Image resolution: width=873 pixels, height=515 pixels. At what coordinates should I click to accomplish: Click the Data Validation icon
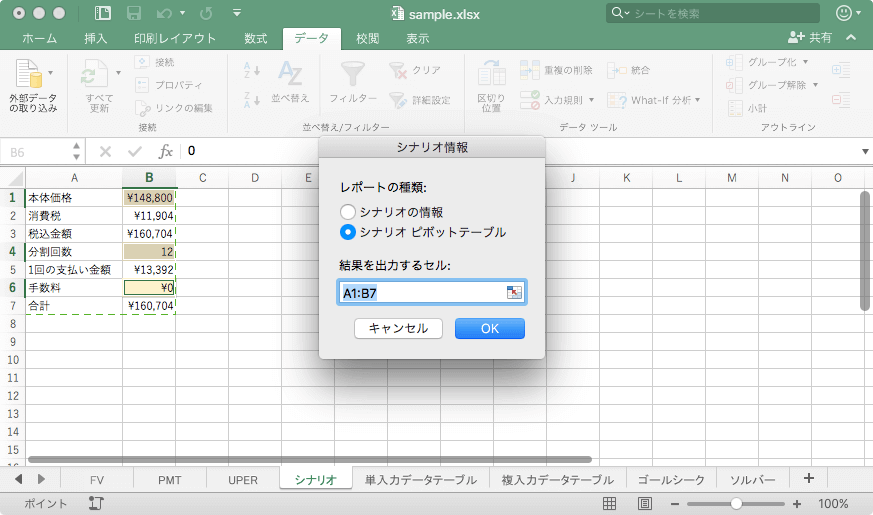529,100
